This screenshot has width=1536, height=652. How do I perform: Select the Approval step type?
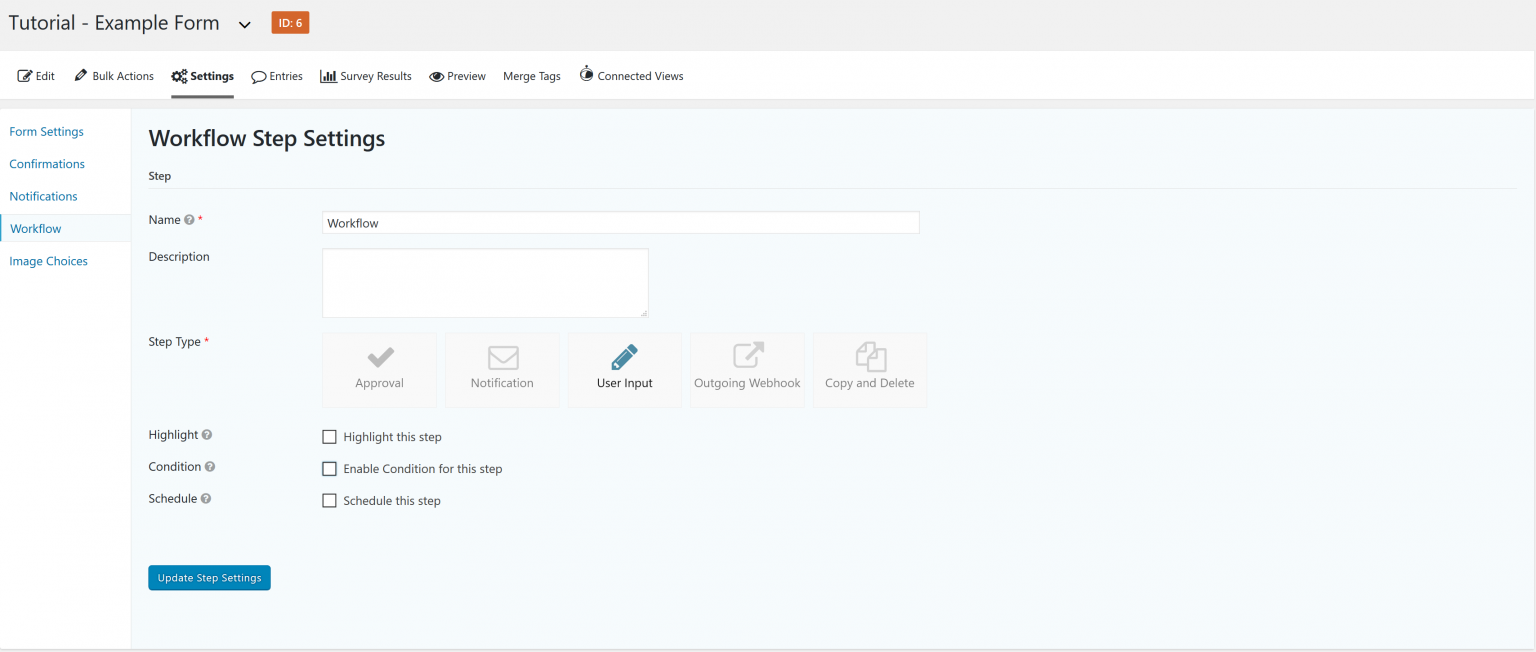379,369
